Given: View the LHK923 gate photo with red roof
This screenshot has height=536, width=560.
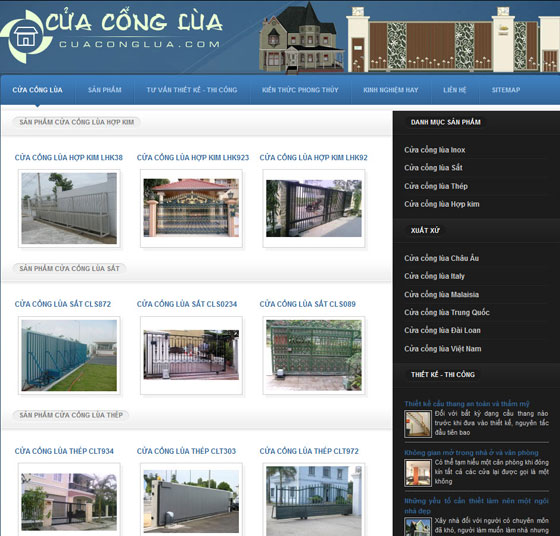Looking at the screenshot, I should point(191,208).
